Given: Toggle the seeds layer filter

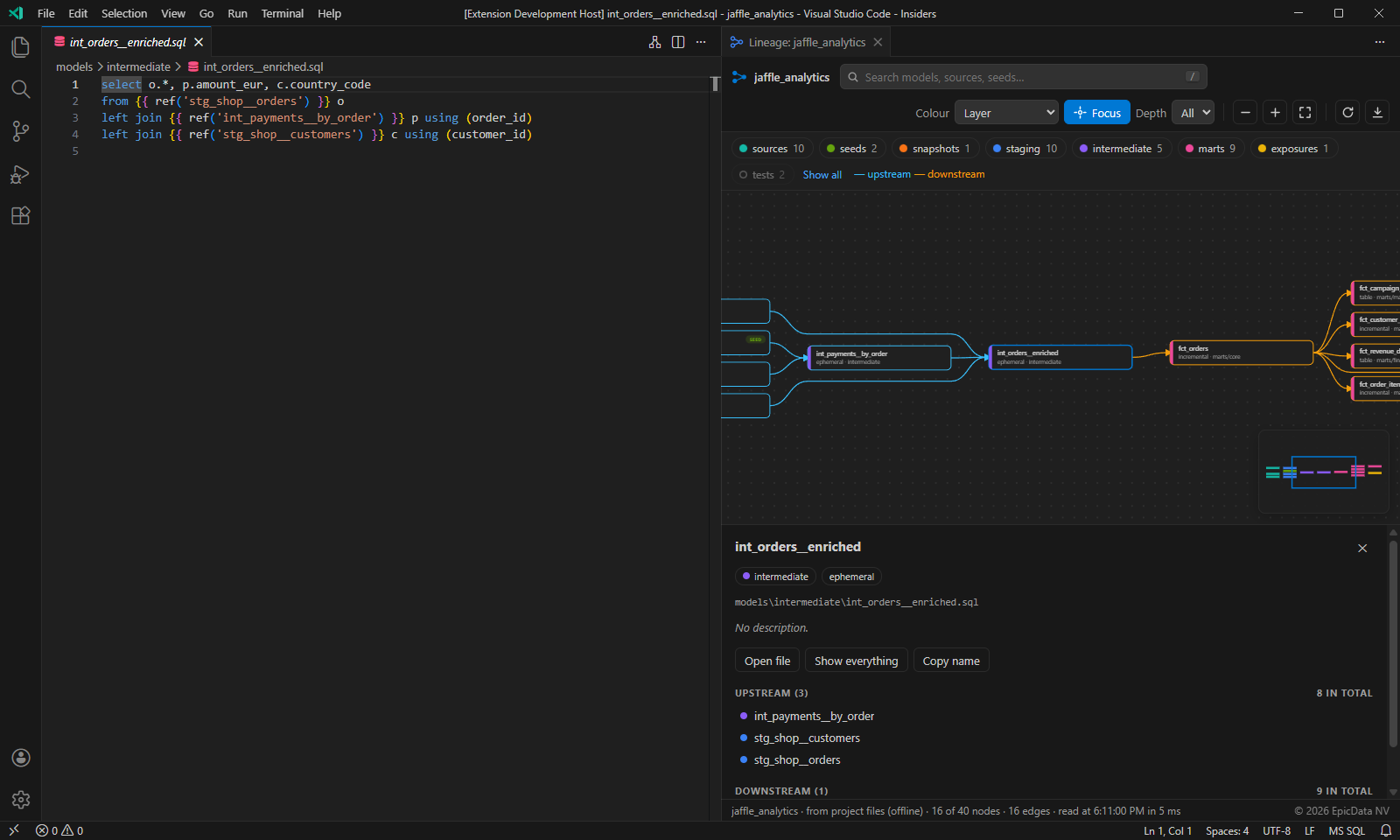Looking at the screenshot, I should coord(852,149).
